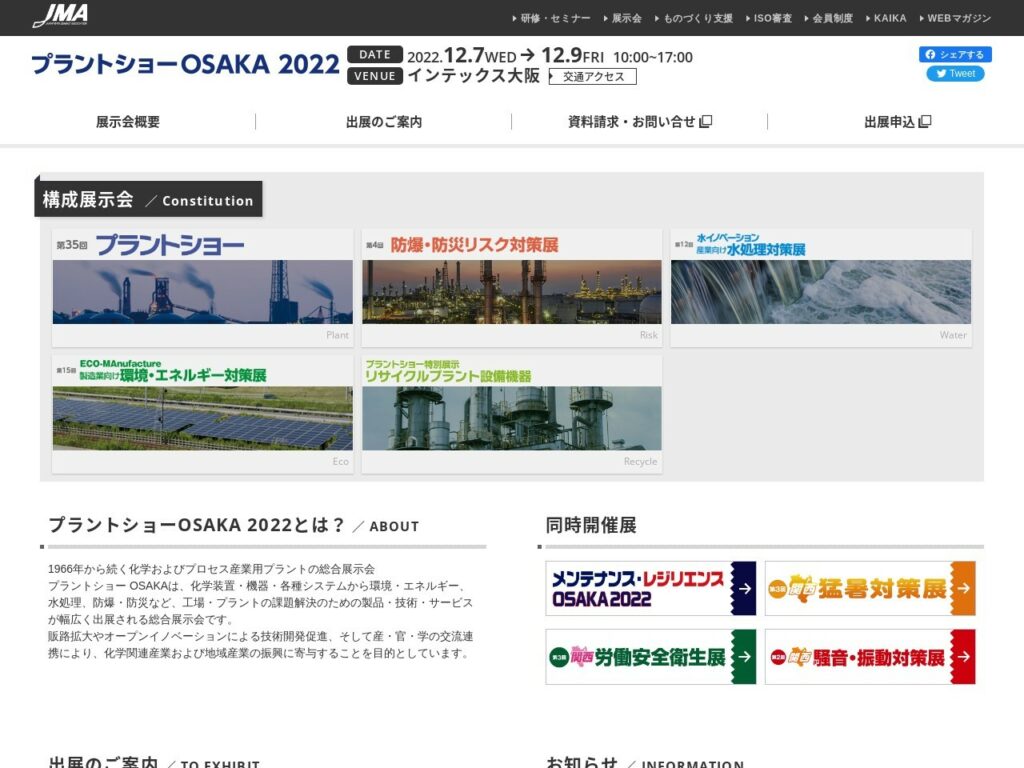Open WEBマガジン top menu link

coord(955,18)
